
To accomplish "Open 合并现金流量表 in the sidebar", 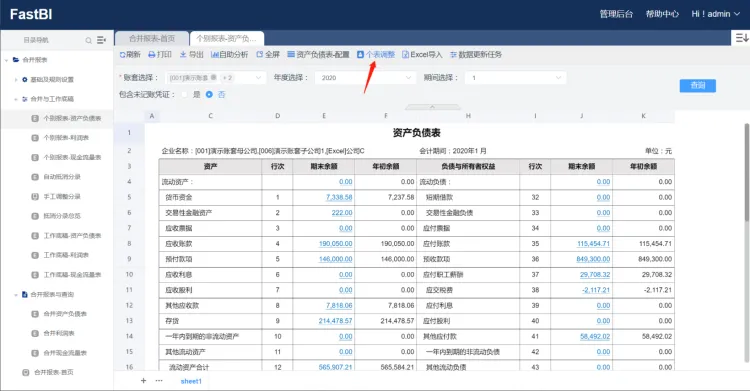I will coord(65,353).
